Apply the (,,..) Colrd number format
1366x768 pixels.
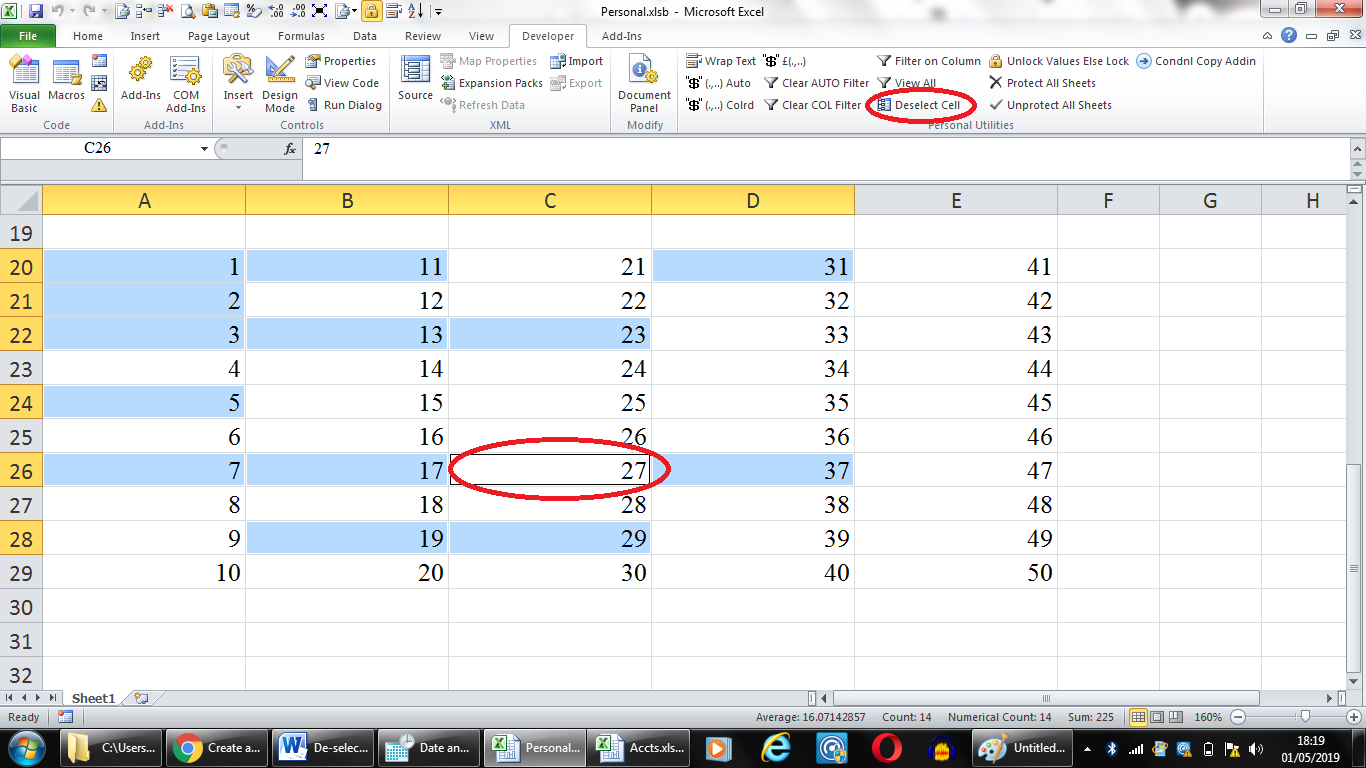(720, 105)
